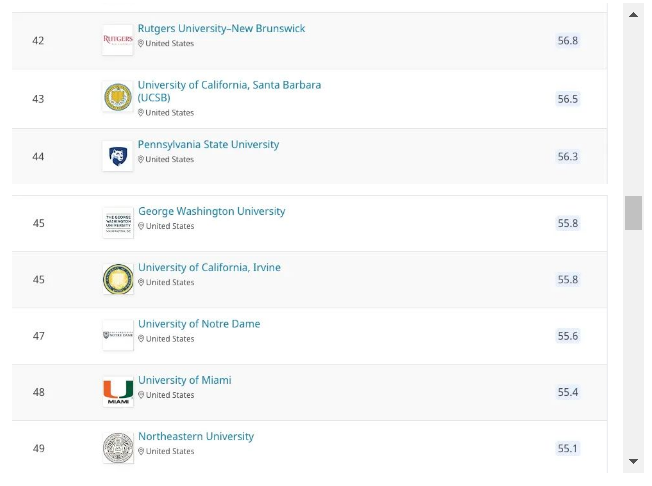Open Northeastern University link

[196, 436]
